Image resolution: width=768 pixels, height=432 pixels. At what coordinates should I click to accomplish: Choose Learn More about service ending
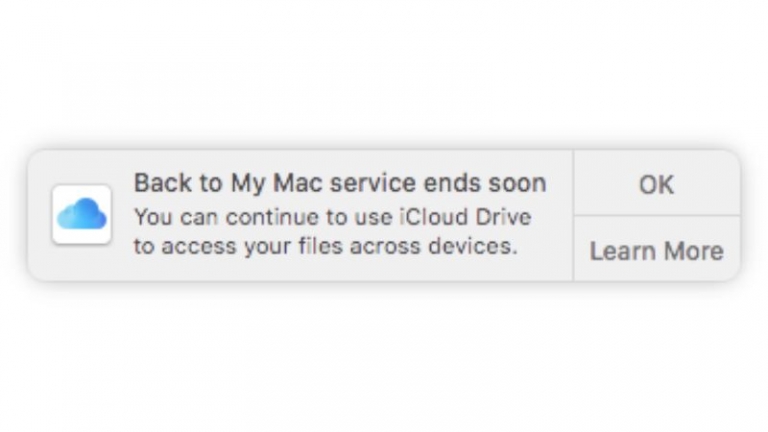pos(656,250)
